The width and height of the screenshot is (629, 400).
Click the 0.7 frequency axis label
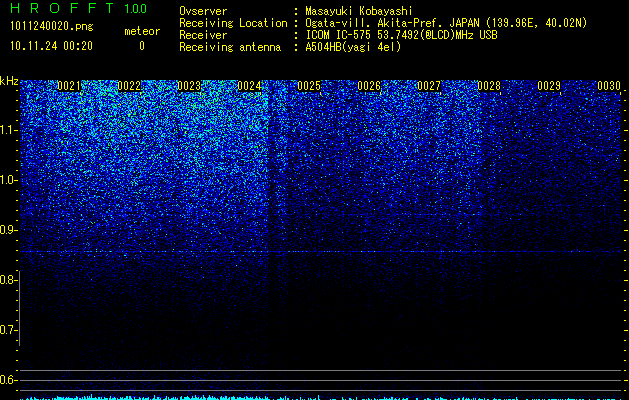tap(7, 330)
